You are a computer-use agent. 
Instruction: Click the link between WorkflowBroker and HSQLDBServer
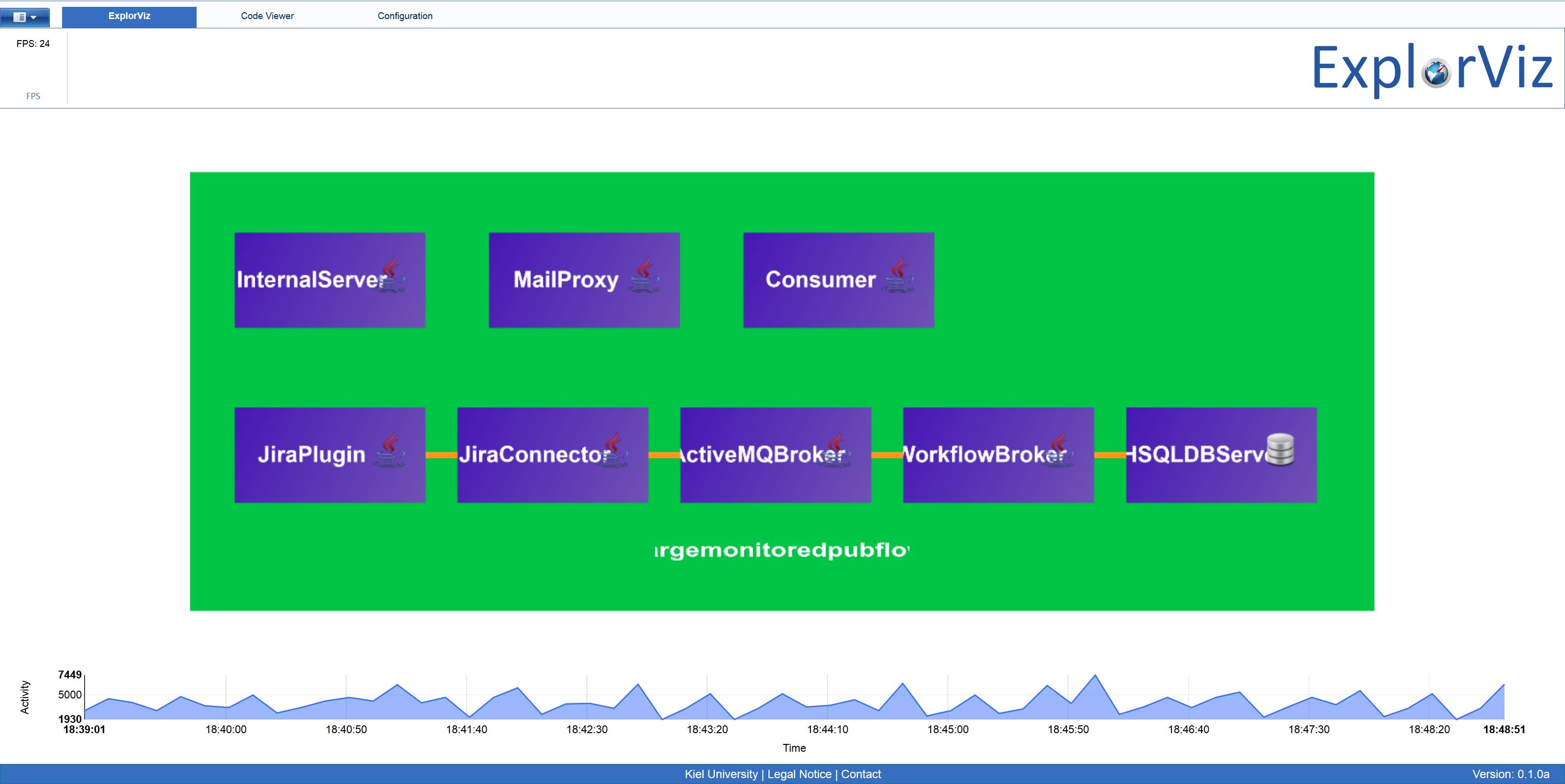(1111, 455)
